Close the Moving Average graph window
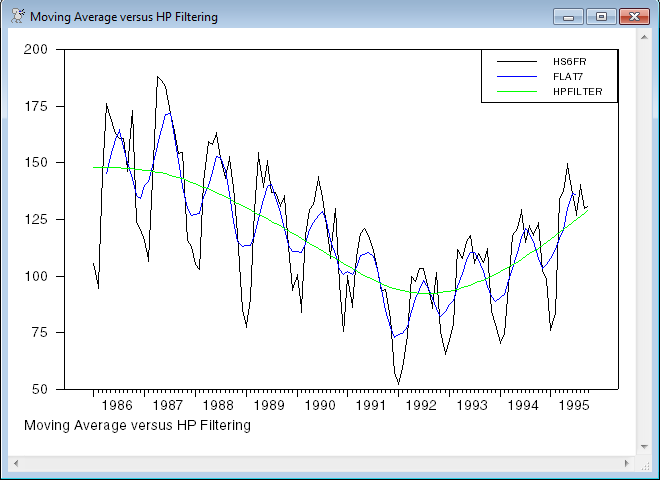660x480 pixels. [633, 17]
